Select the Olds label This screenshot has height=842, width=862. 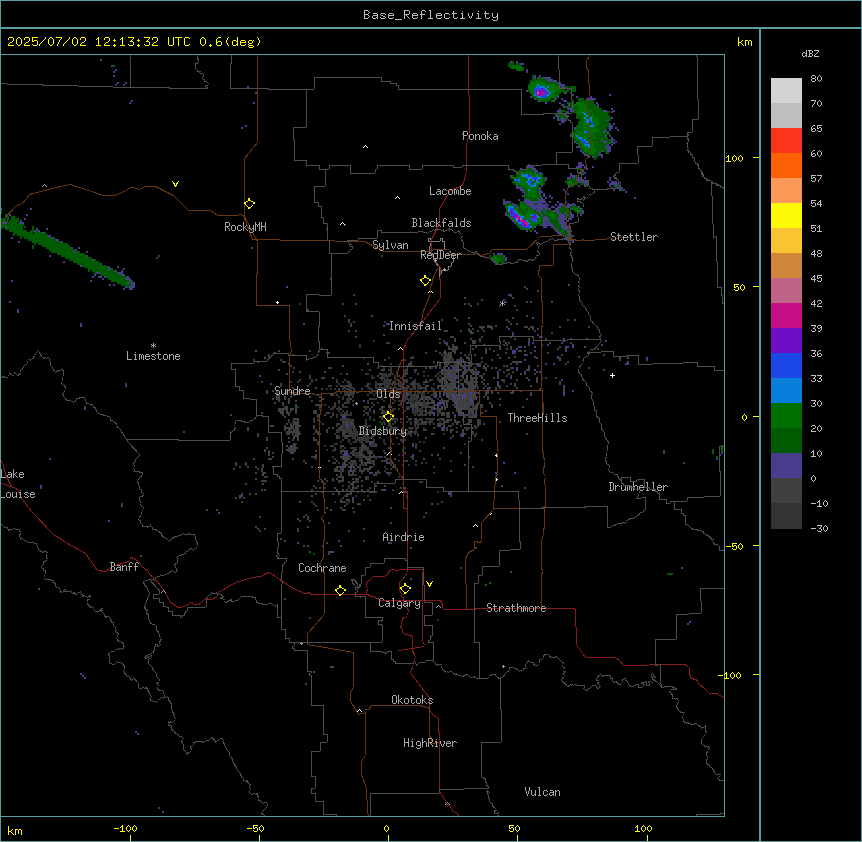(388, 394)
